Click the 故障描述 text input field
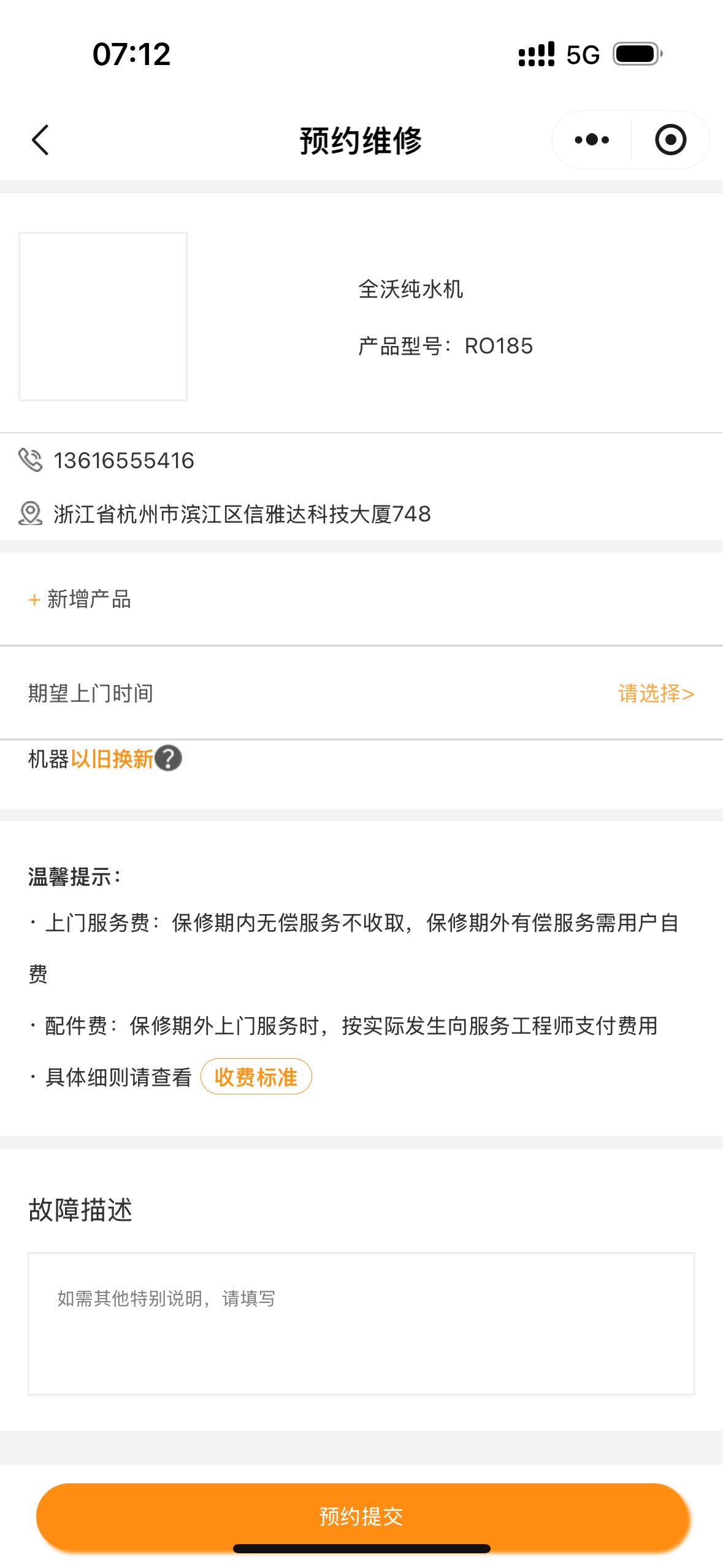This screenshot has height=1568, width=723. (361, 1323)
